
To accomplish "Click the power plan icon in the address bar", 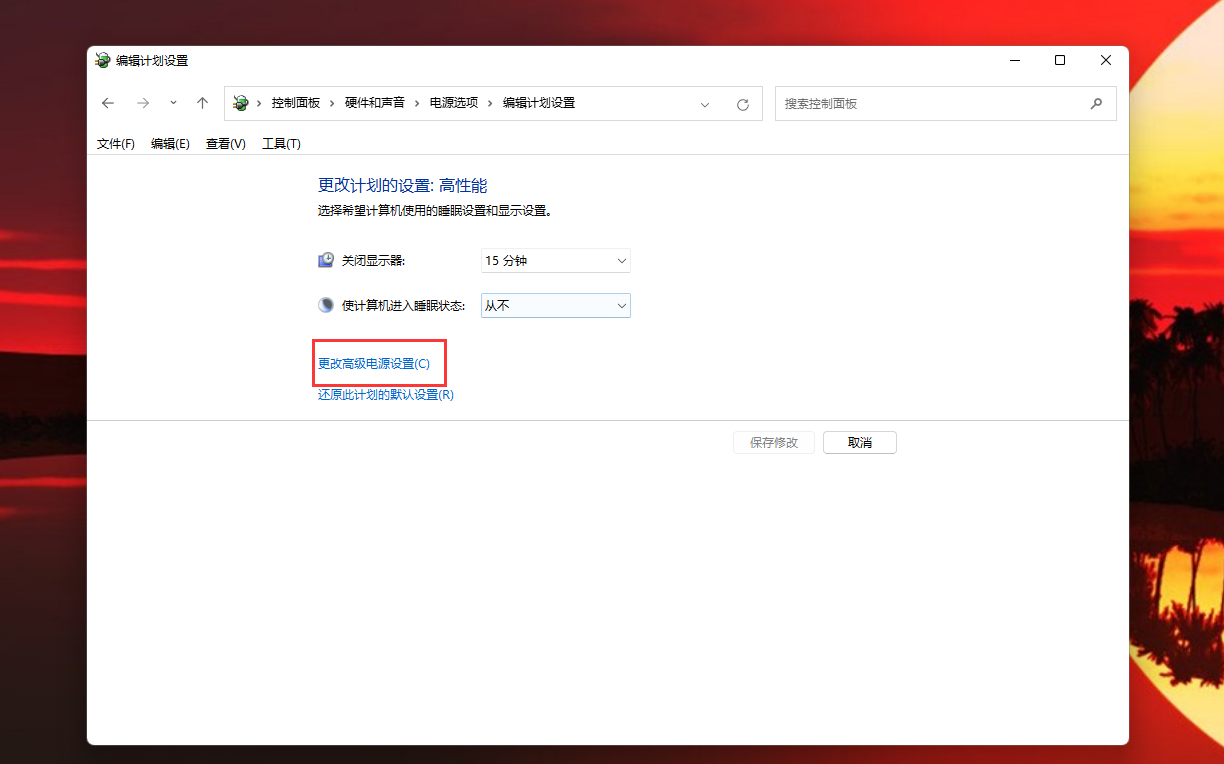I will point(240,102).
